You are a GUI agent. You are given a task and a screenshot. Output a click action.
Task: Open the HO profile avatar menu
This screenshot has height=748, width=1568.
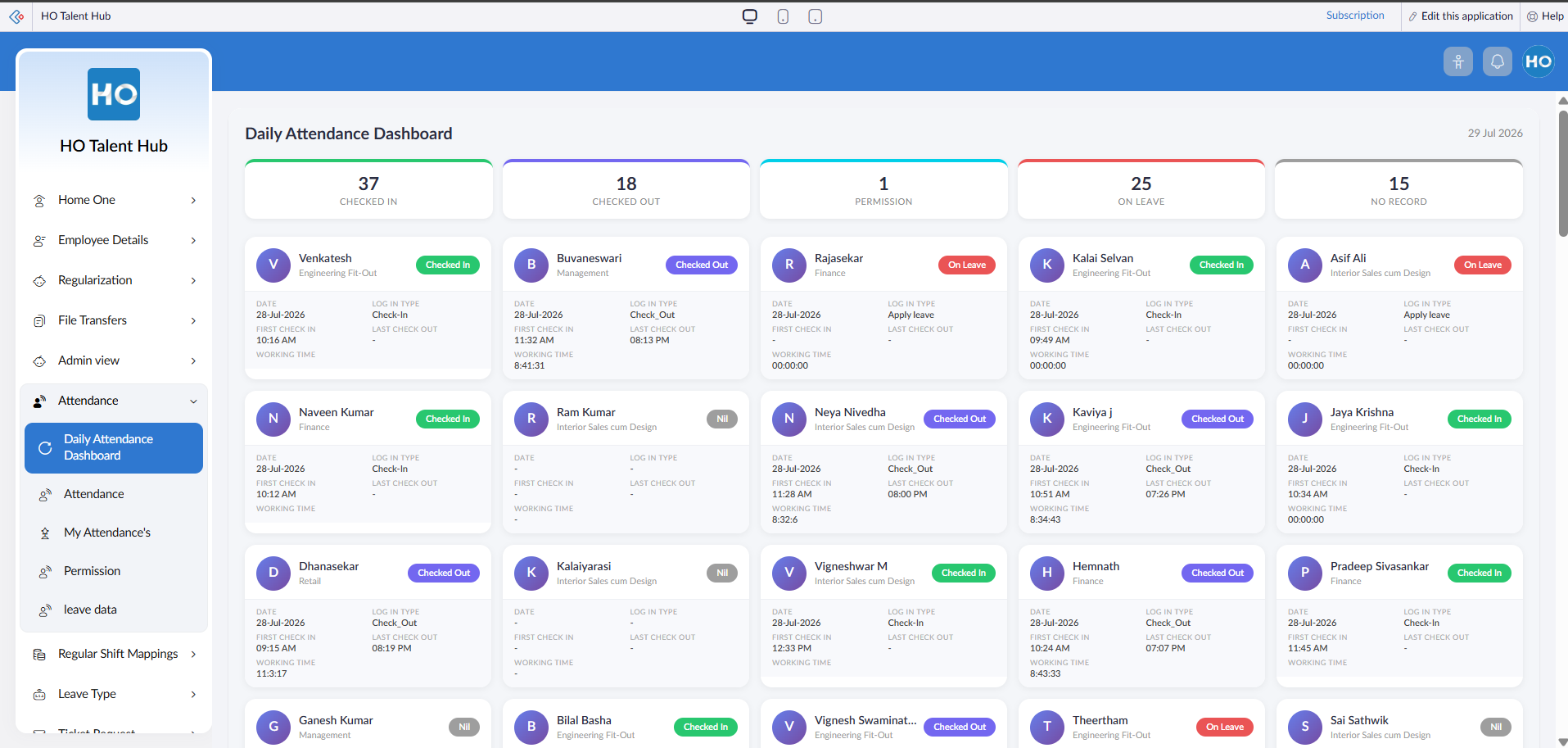(x=1539, y=61)
